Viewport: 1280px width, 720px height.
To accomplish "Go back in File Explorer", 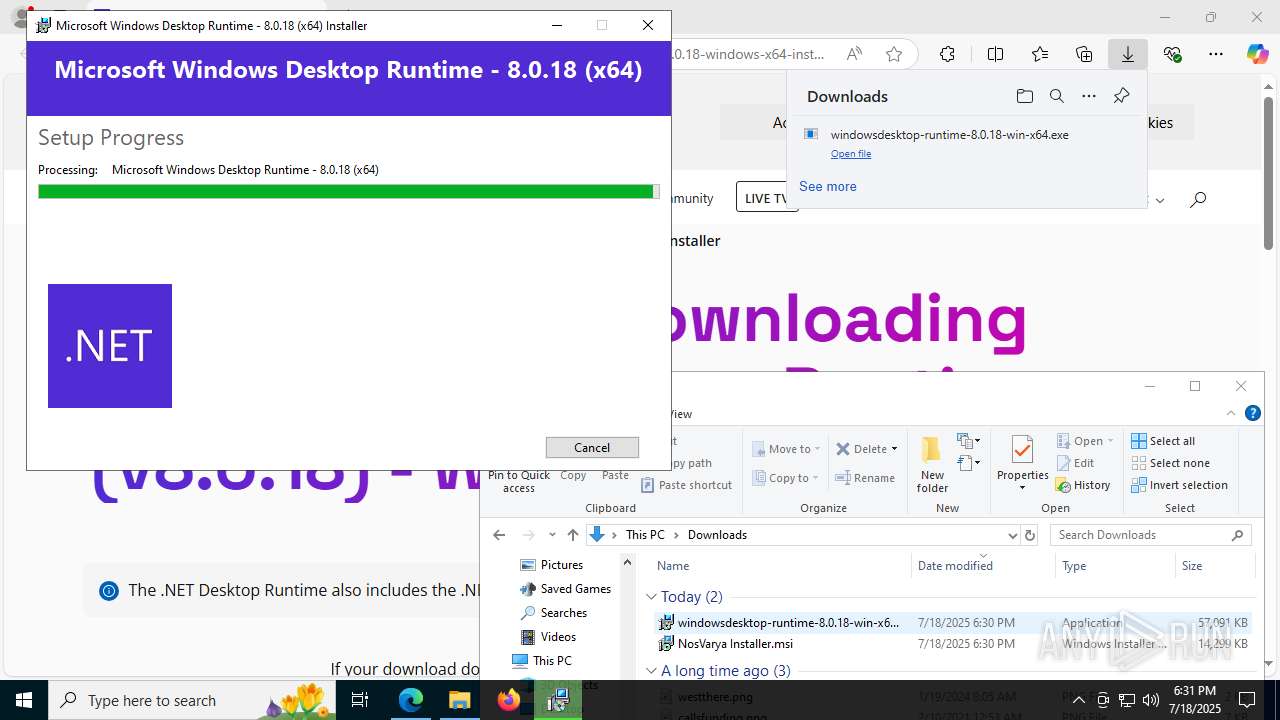I will (x=499, y=535).
